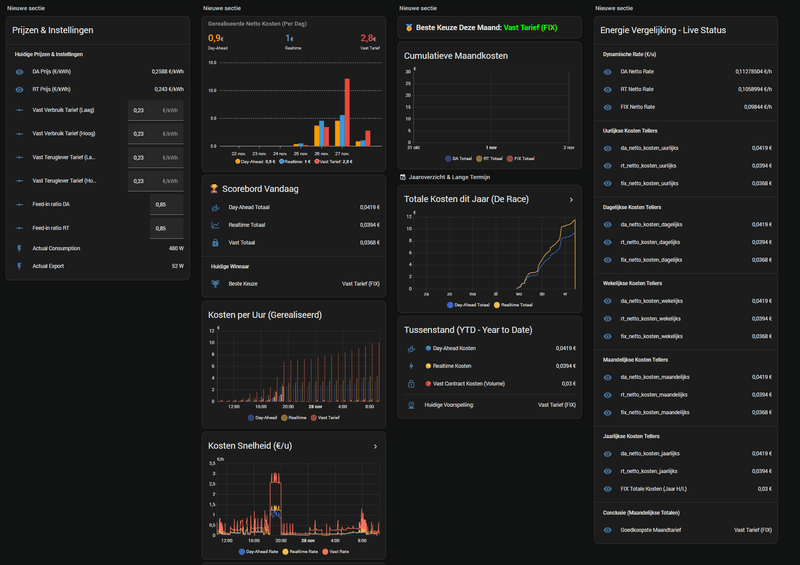The height and width of the screenshot is (565, 800).
Task: Click the trophy icon beside Scorebord Vandaag
Action: click(x=214, y=189)
